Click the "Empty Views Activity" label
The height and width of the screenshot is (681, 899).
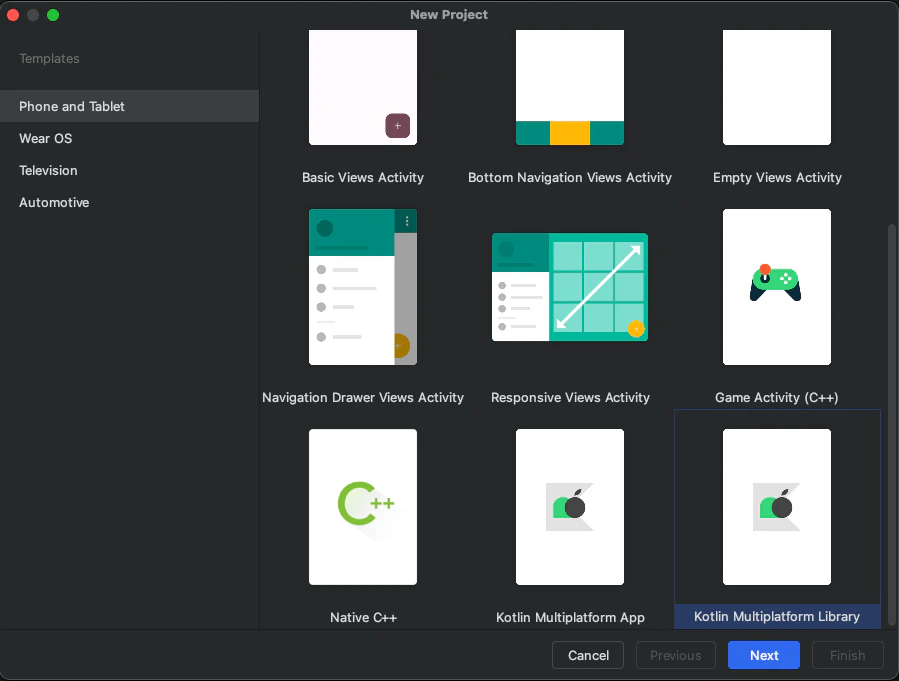pos(777,178)
